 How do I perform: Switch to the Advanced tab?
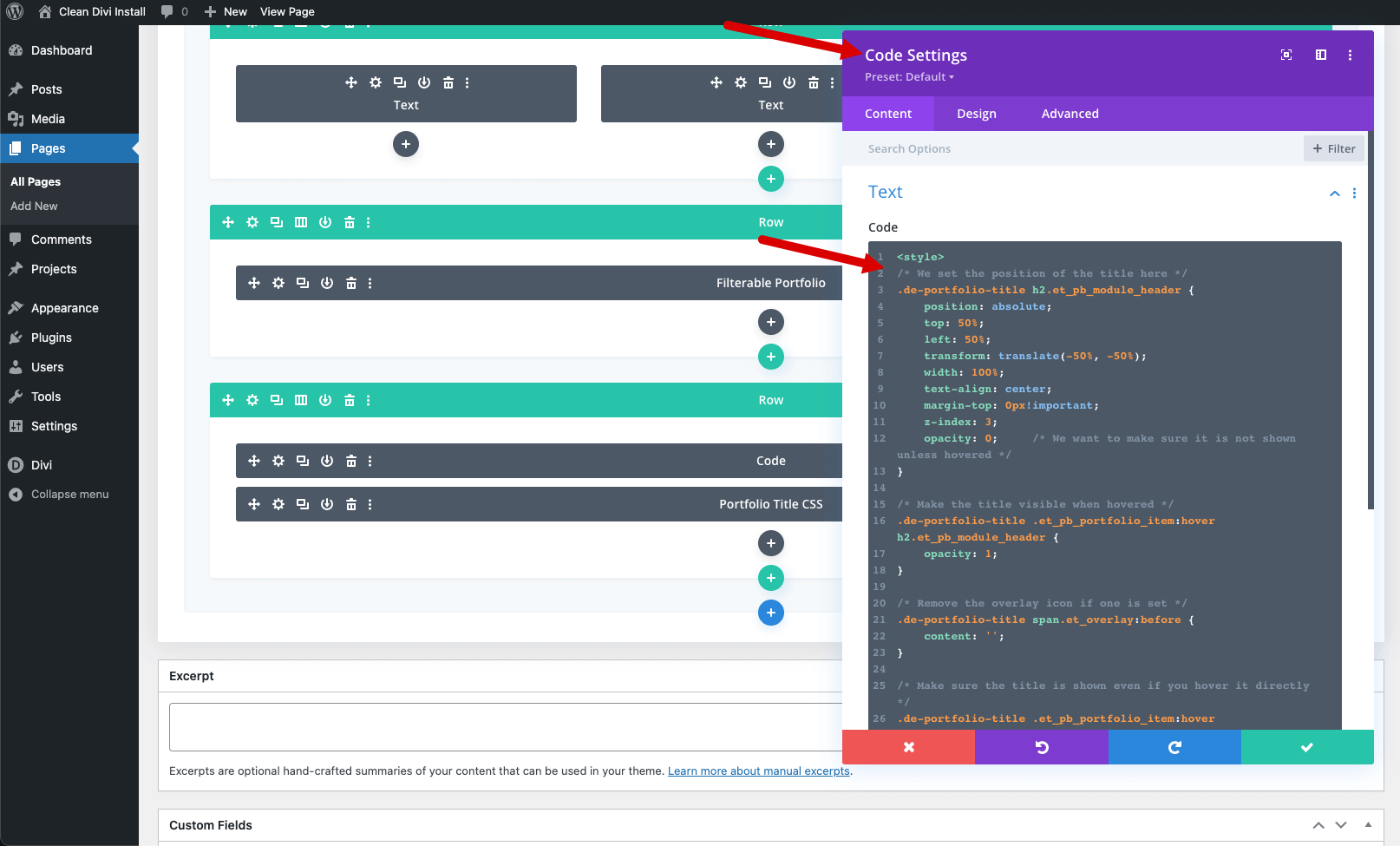(x=1070, y=114)
